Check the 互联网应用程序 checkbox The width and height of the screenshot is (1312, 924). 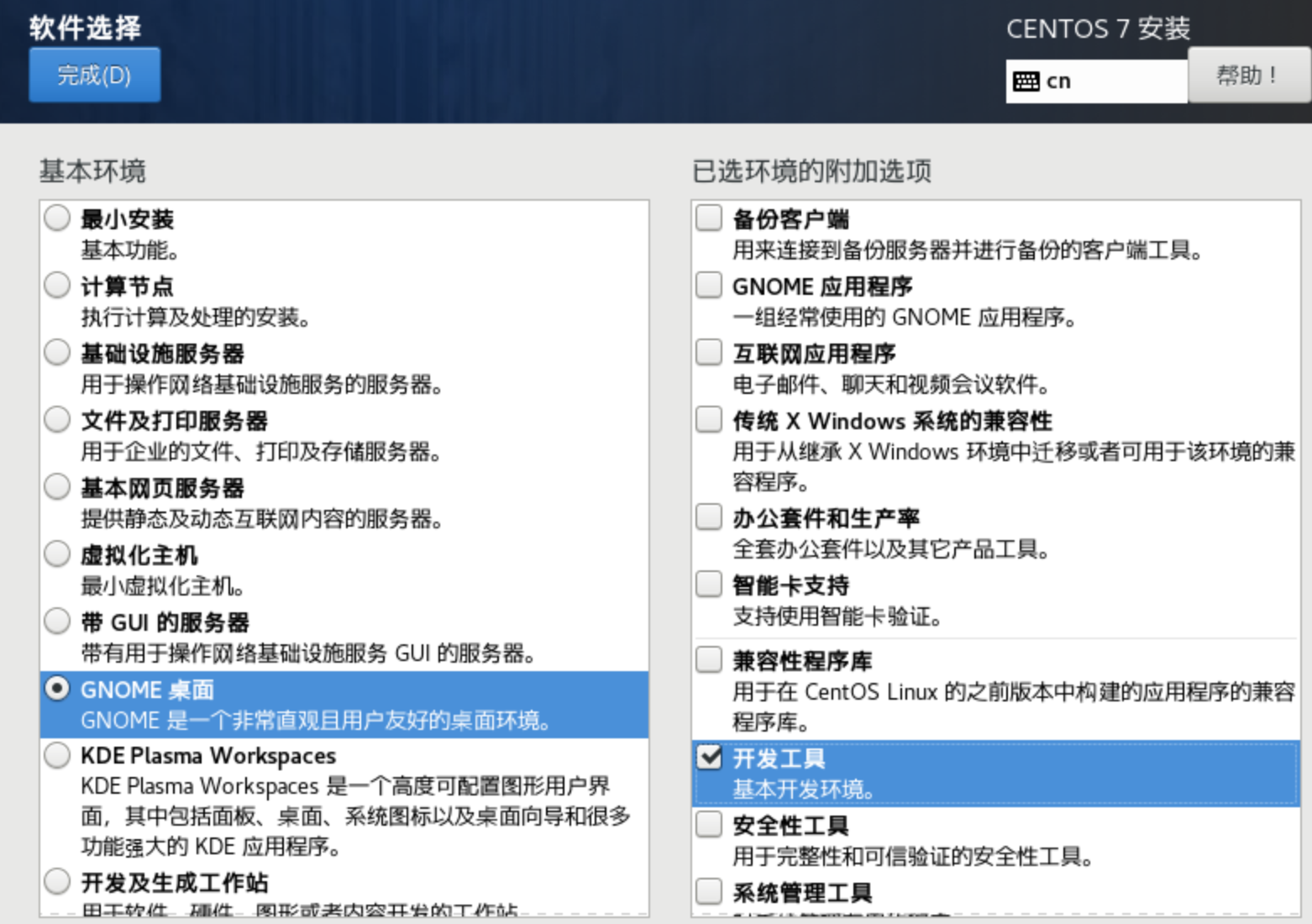tap(709, 353)
